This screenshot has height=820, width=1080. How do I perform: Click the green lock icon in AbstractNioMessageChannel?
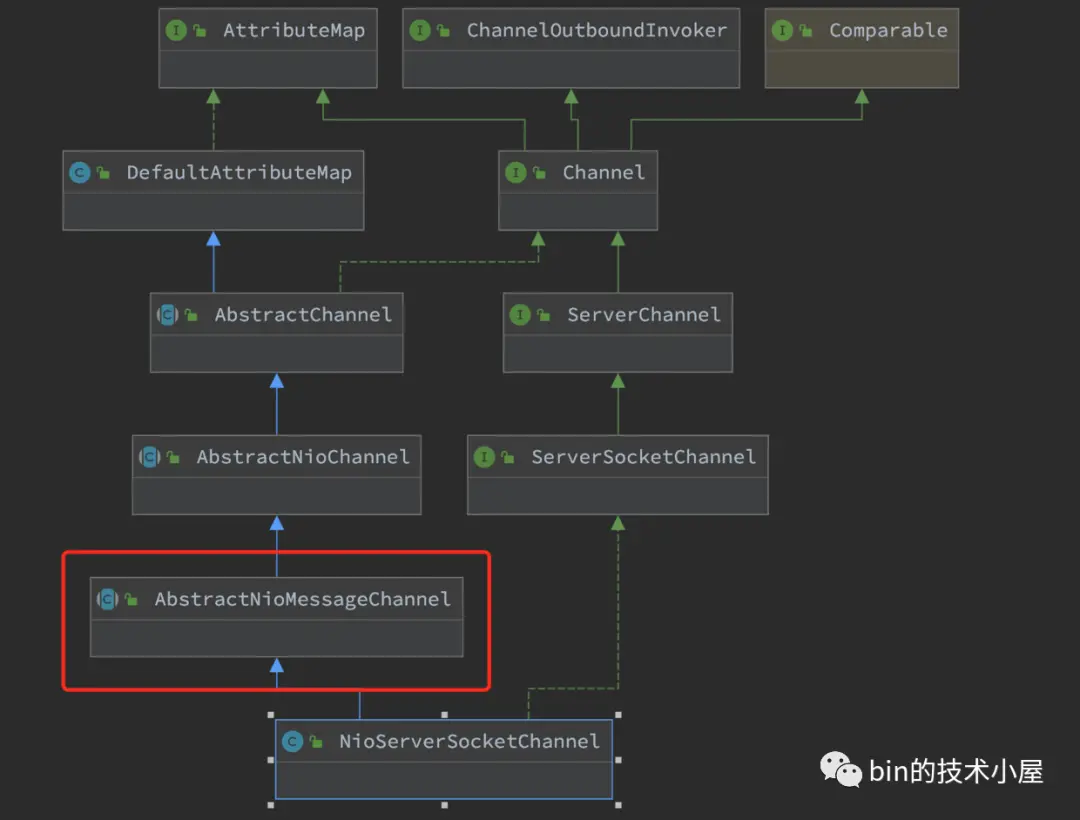pos(131,599)
